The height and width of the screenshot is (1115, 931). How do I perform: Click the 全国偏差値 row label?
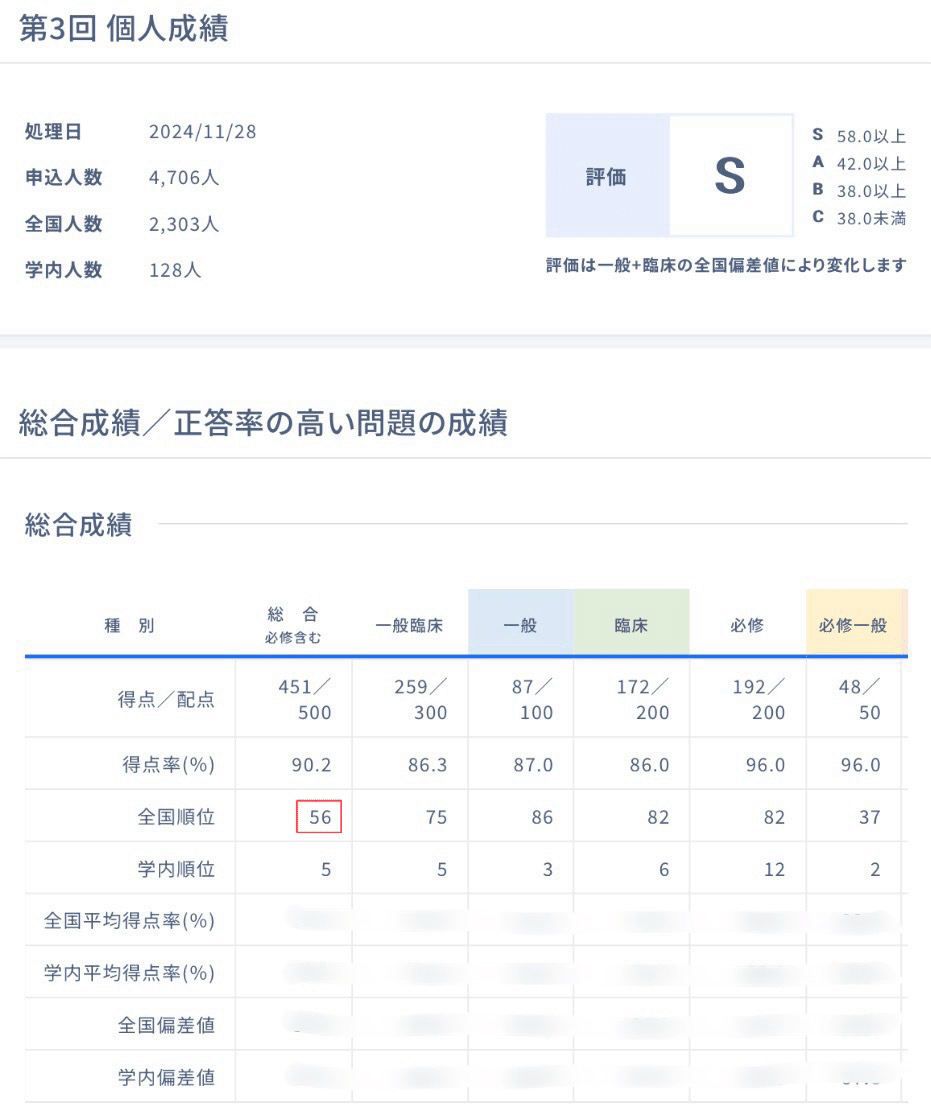[x=166, y=1025]
